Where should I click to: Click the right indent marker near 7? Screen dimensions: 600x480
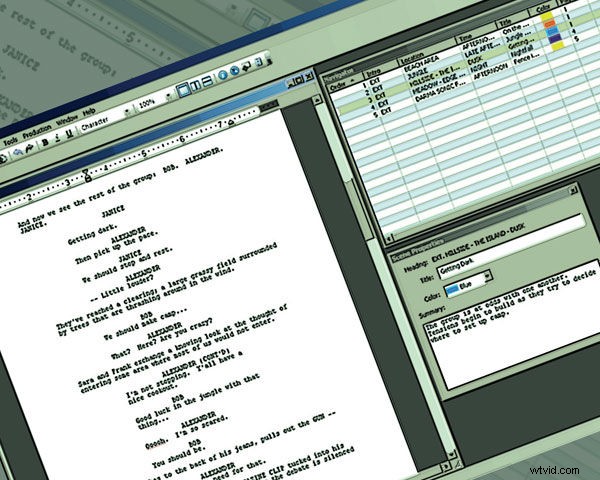click(231, 123)
